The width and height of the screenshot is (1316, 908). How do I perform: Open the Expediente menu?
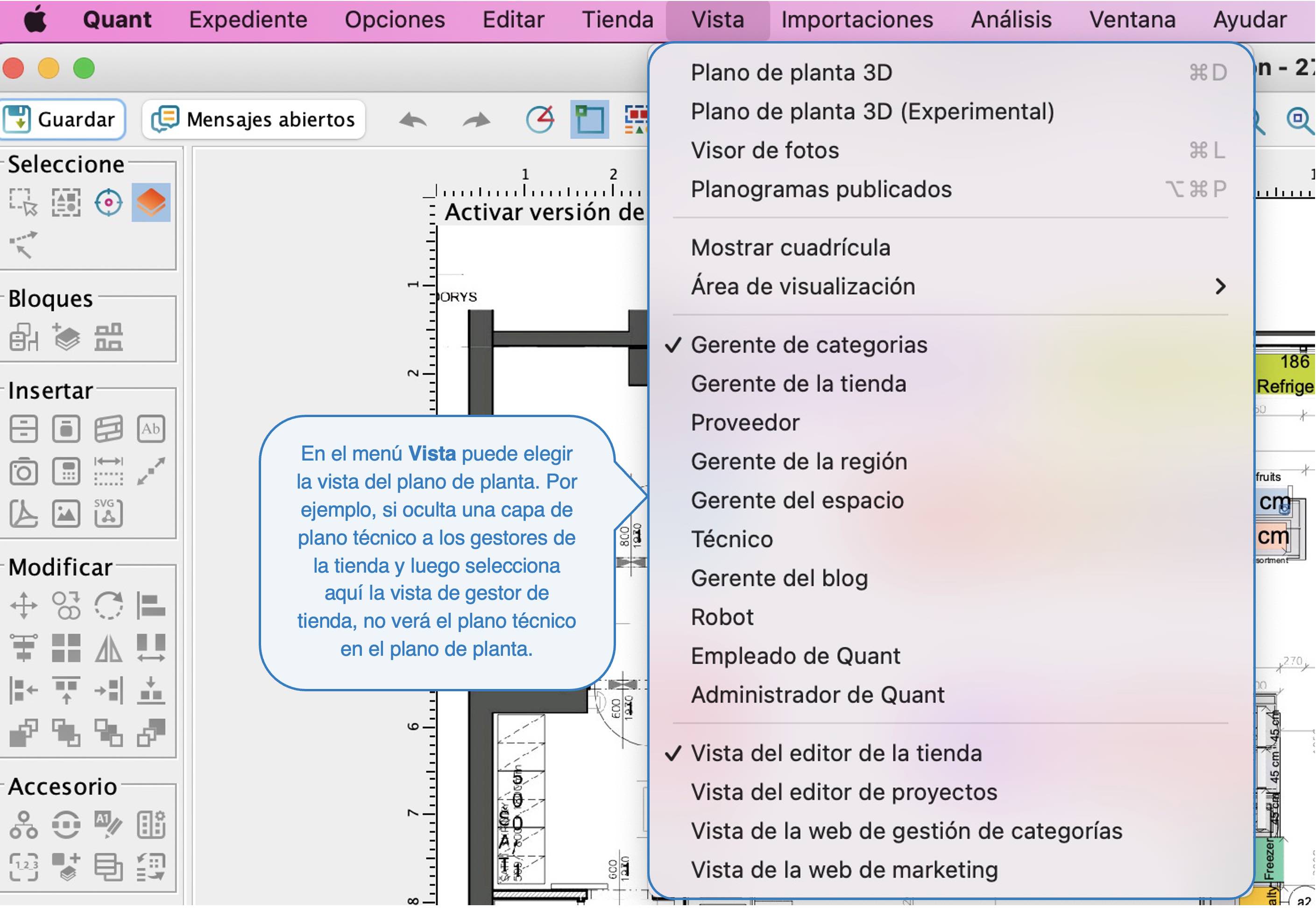tap(248, 20)
